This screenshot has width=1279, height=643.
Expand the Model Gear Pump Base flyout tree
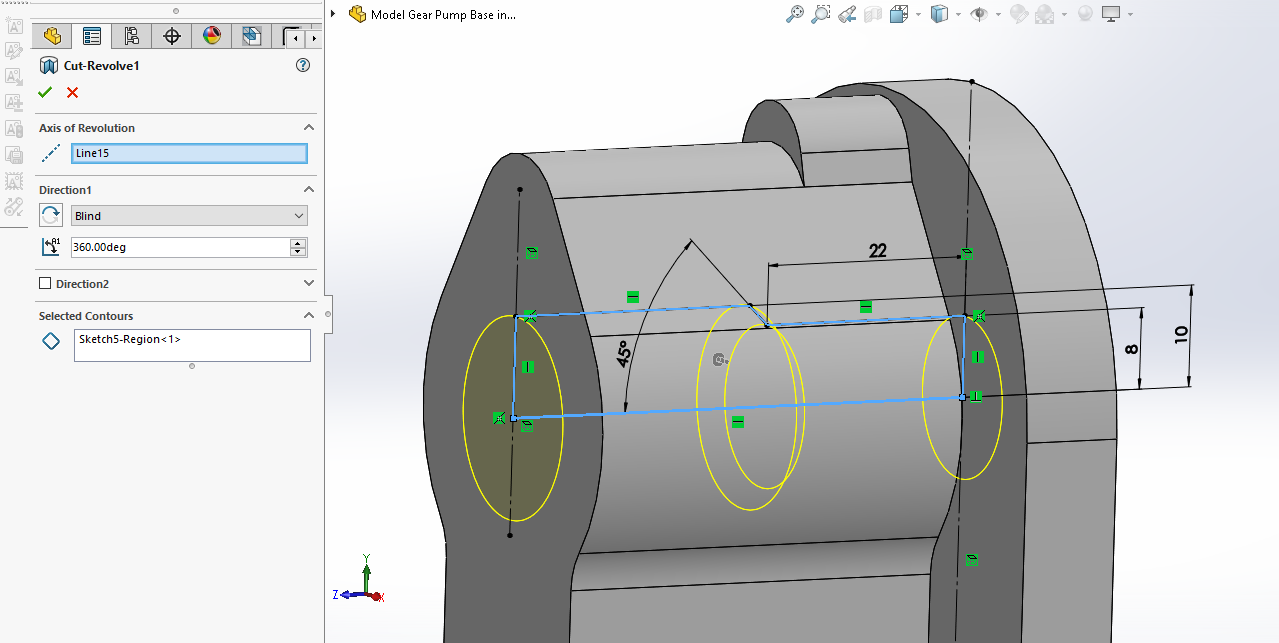(332, 14)
